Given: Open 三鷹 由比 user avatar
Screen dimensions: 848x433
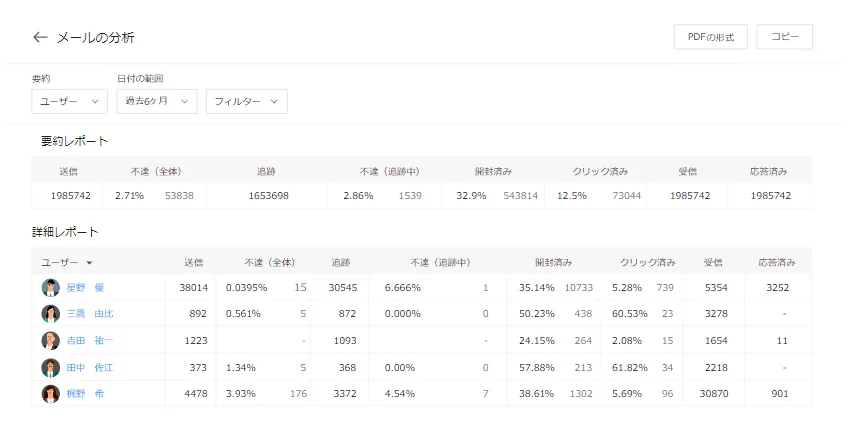Looking at the screenshot, I should tap(51, 314).
